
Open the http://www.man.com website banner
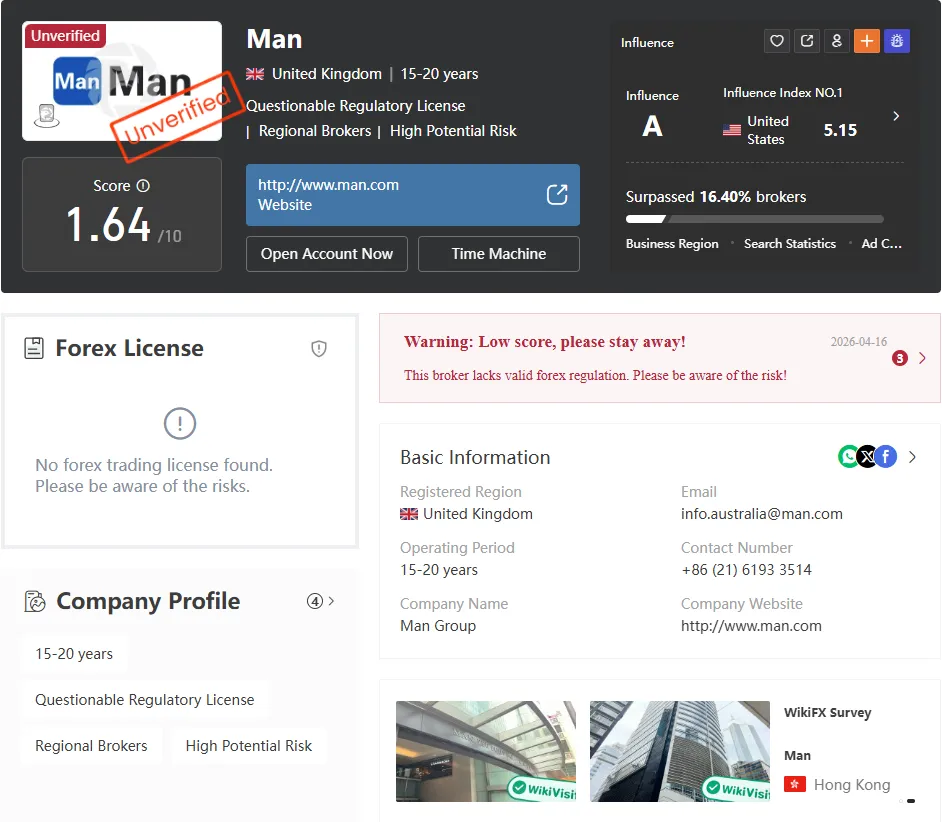coord(413,195)
